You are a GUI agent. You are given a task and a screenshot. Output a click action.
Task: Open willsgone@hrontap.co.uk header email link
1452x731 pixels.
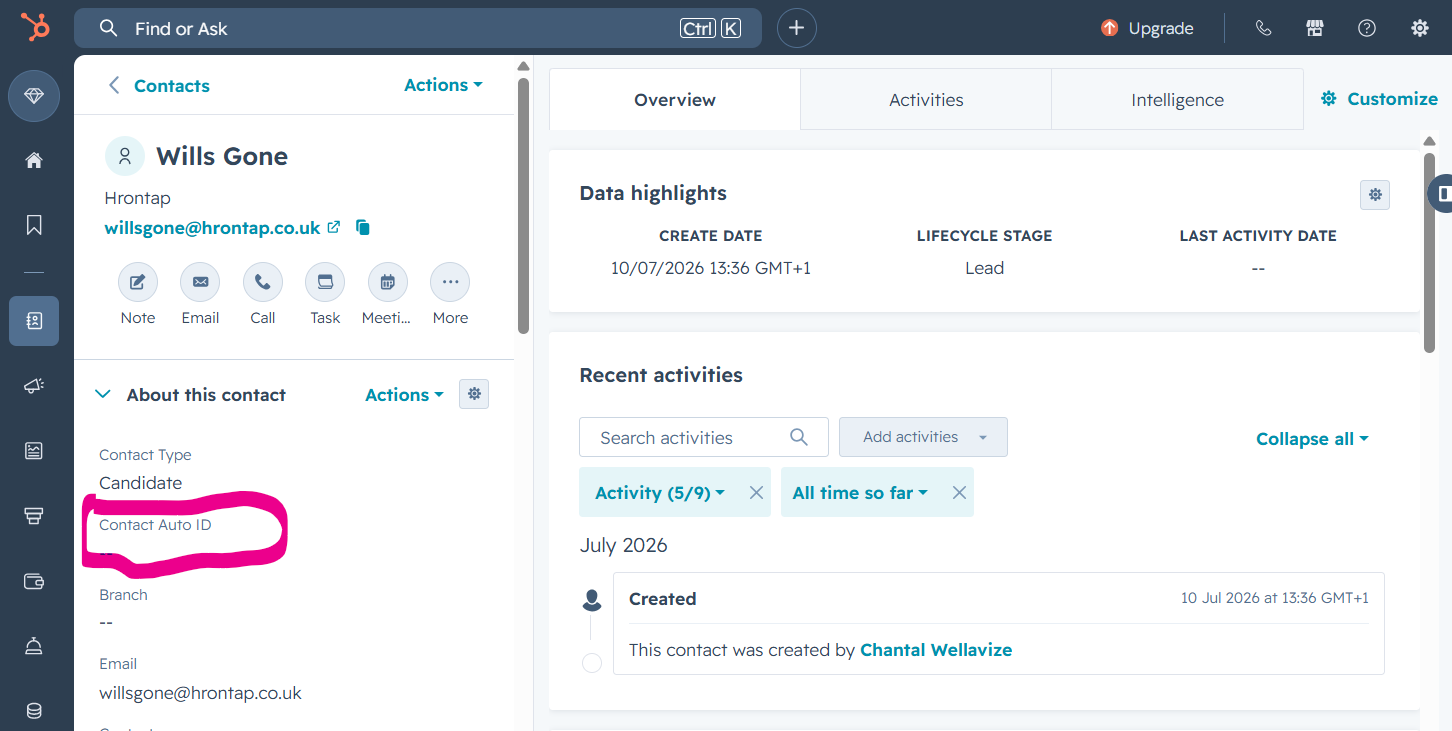[212, 228]
